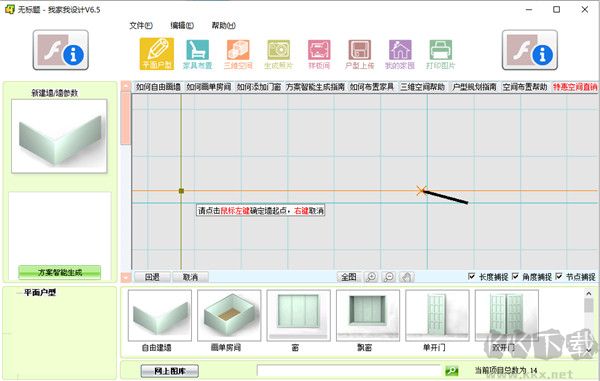Open the 文件 menu
Screen dimensions: 600x381
(x=141, y=26)
